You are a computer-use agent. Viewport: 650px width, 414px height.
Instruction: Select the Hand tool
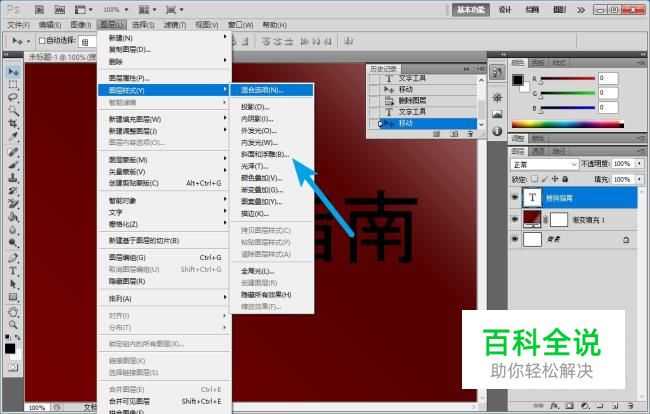point(13,312)
